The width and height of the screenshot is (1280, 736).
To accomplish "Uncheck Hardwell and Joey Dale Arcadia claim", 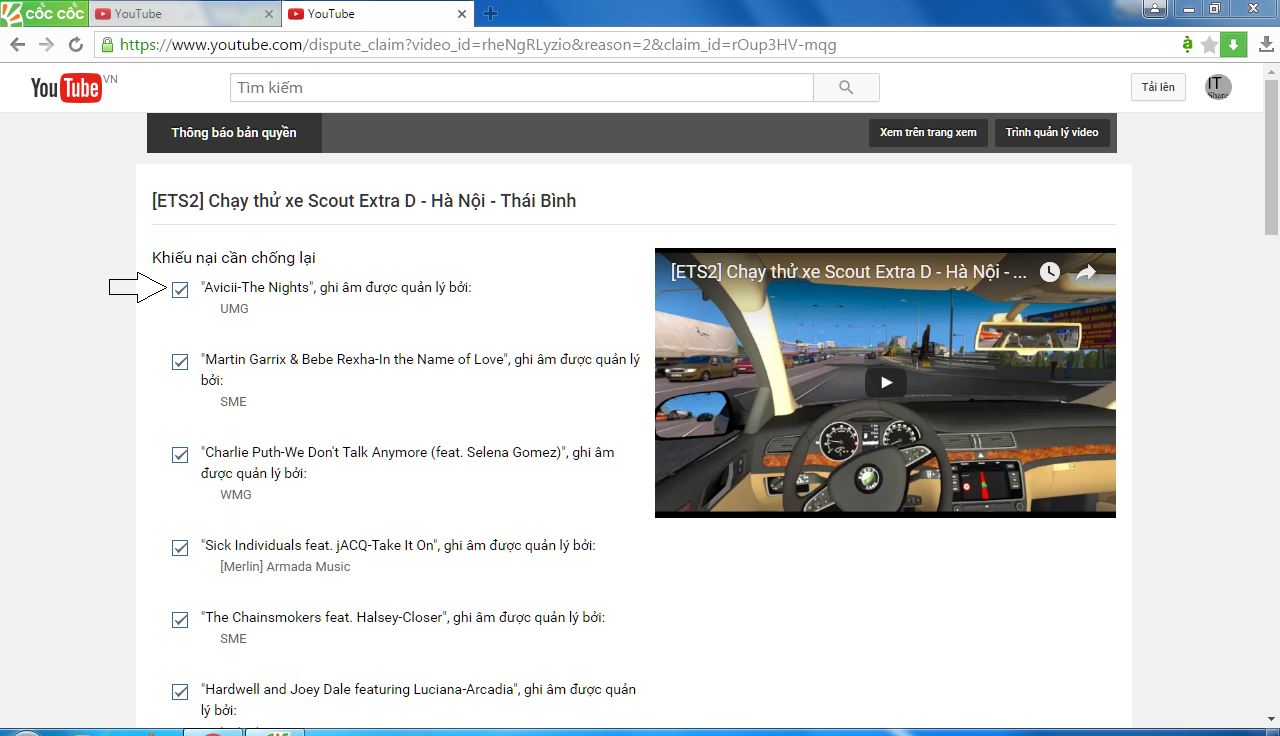I will (x=180, y=692).
